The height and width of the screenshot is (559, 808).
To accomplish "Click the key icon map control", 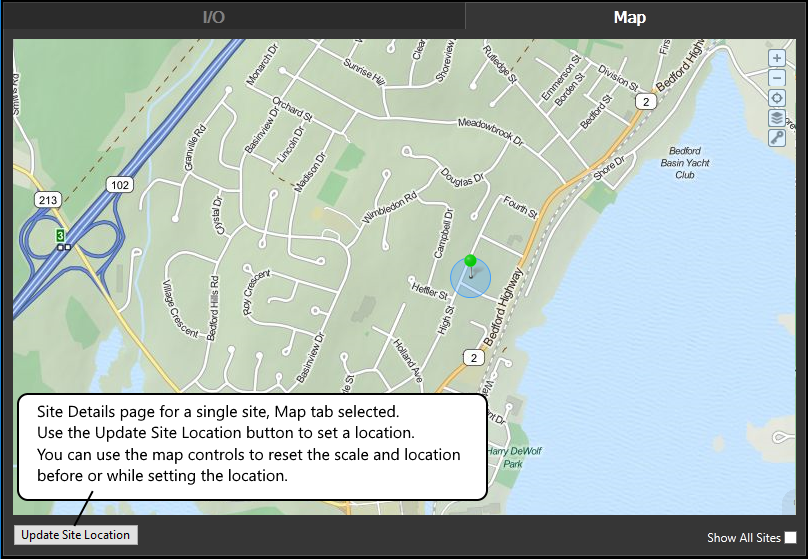I will [776, 138].
